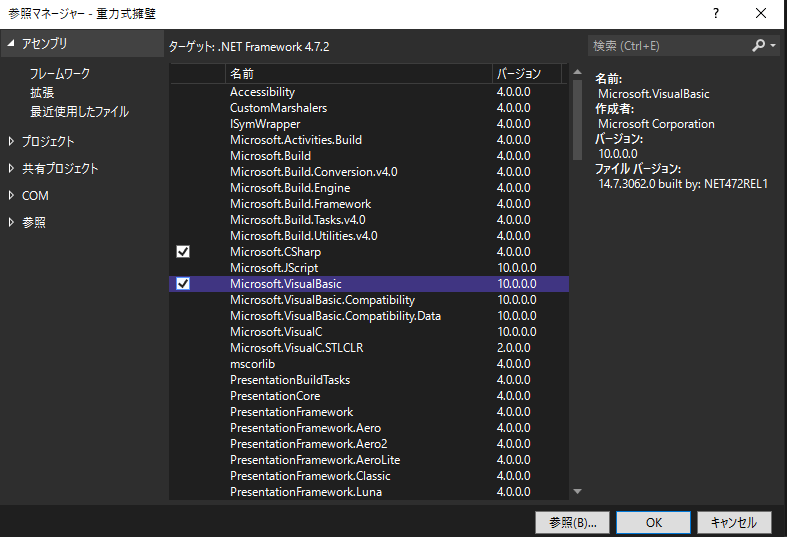
Task: Select Microsoft.Build.Framework row
Action: click(369, 204)
